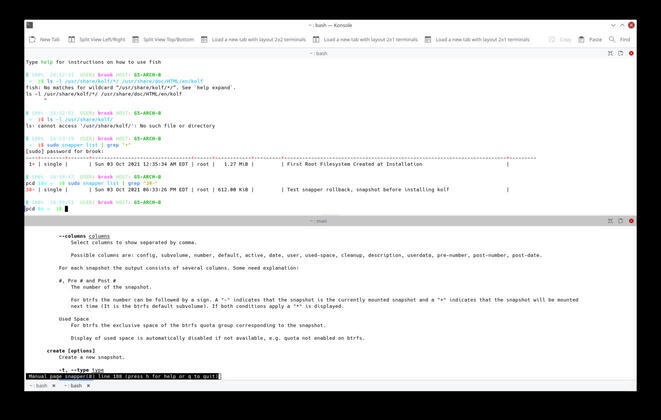Click 'Test snapper rollback, snapshot before installing kolf' text
The image size is (661, 420).
[368, 190]
